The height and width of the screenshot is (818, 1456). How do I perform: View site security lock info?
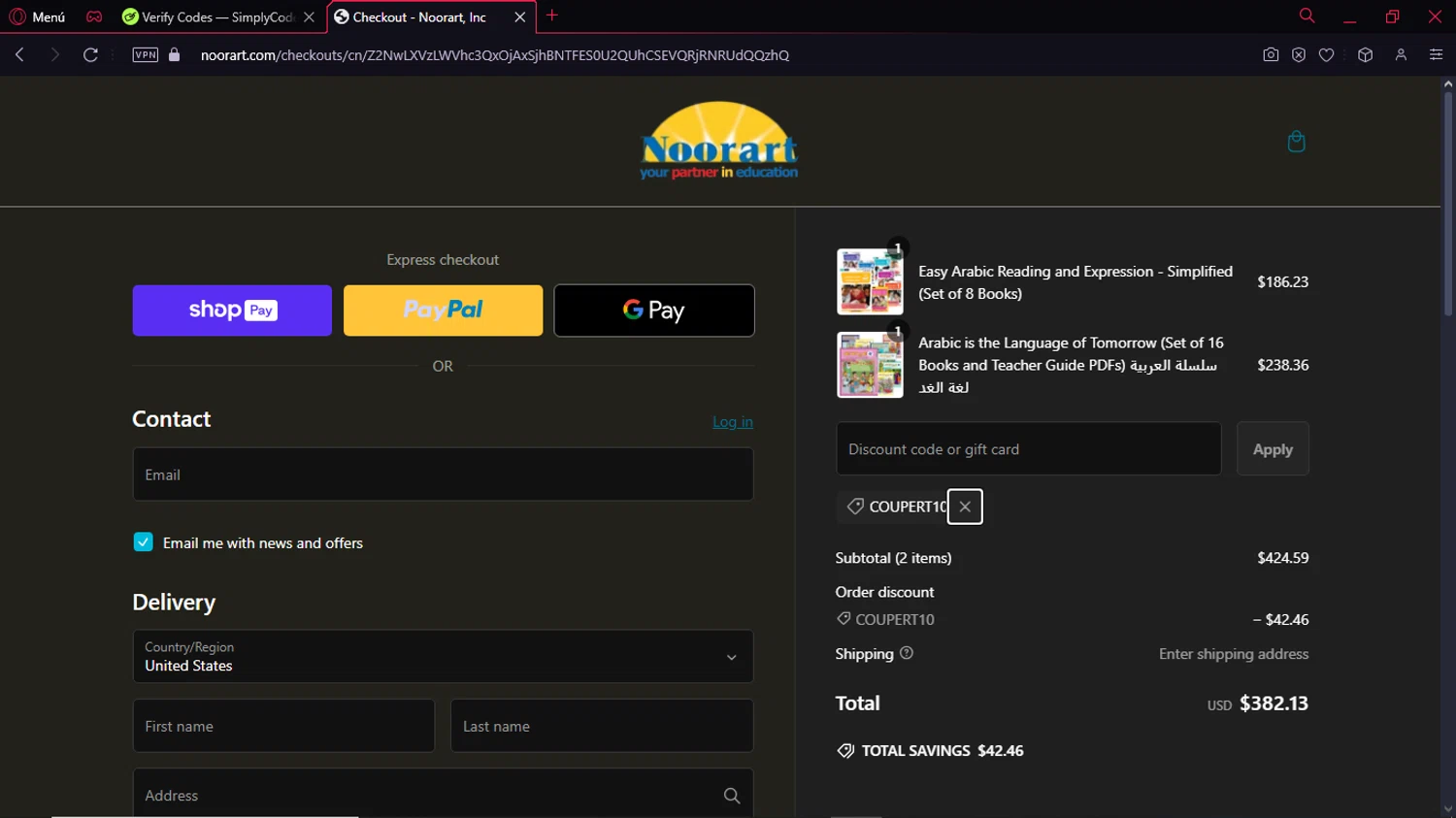(x=175, y=55)
